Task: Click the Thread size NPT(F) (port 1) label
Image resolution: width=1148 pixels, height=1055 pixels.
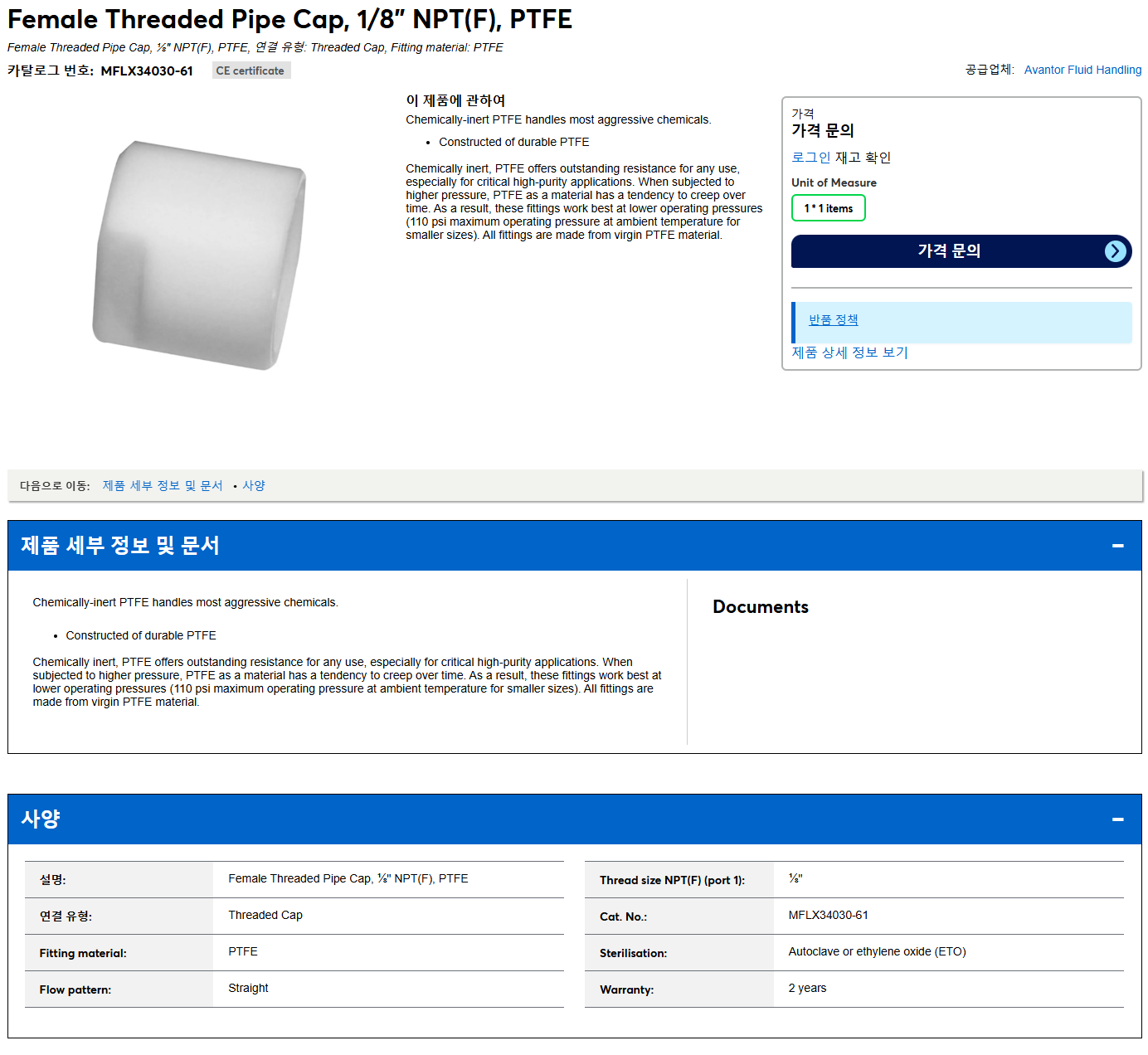Action: pyautogui.click(x=672, y=880)
